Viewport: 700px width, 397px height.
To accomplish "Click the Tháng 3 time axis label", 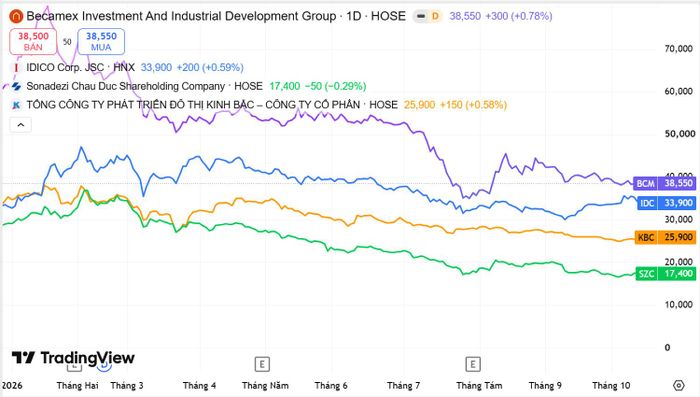I will pos(127,385).
